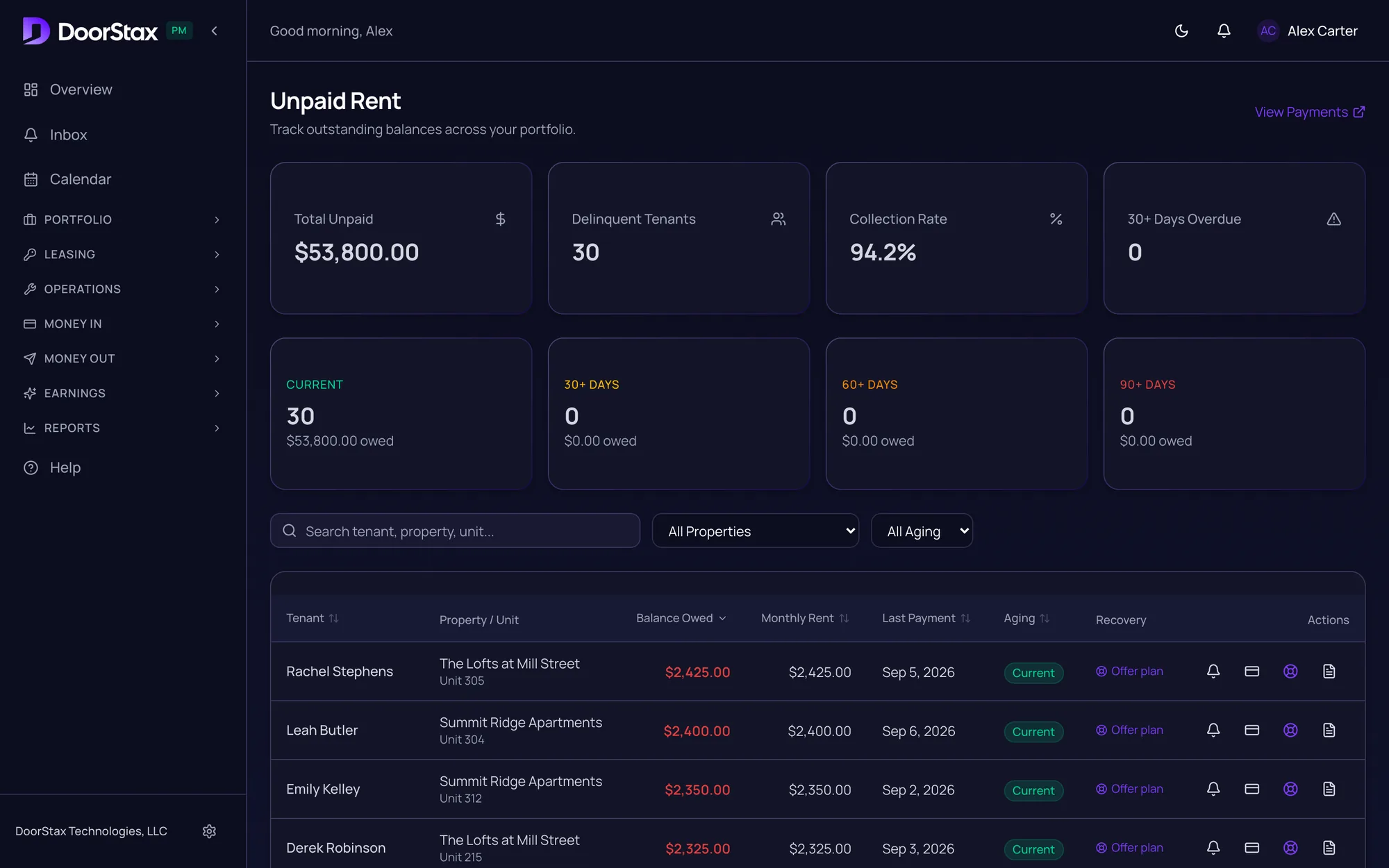Send reminder bell for Emily Kelley
This screenshot has height=868, width=1389.
coord(1213,790)
